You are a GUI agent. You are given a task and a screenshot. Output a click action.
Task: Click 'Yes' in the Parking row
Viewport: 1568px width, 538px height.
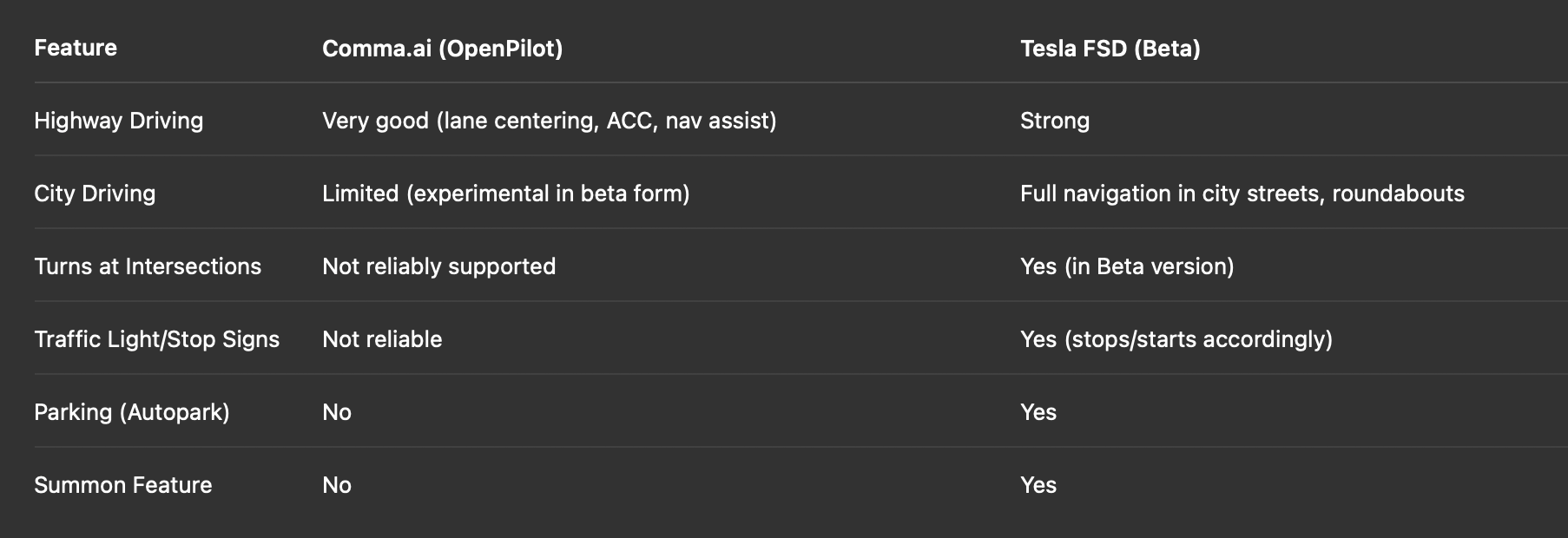(1038, 412)
